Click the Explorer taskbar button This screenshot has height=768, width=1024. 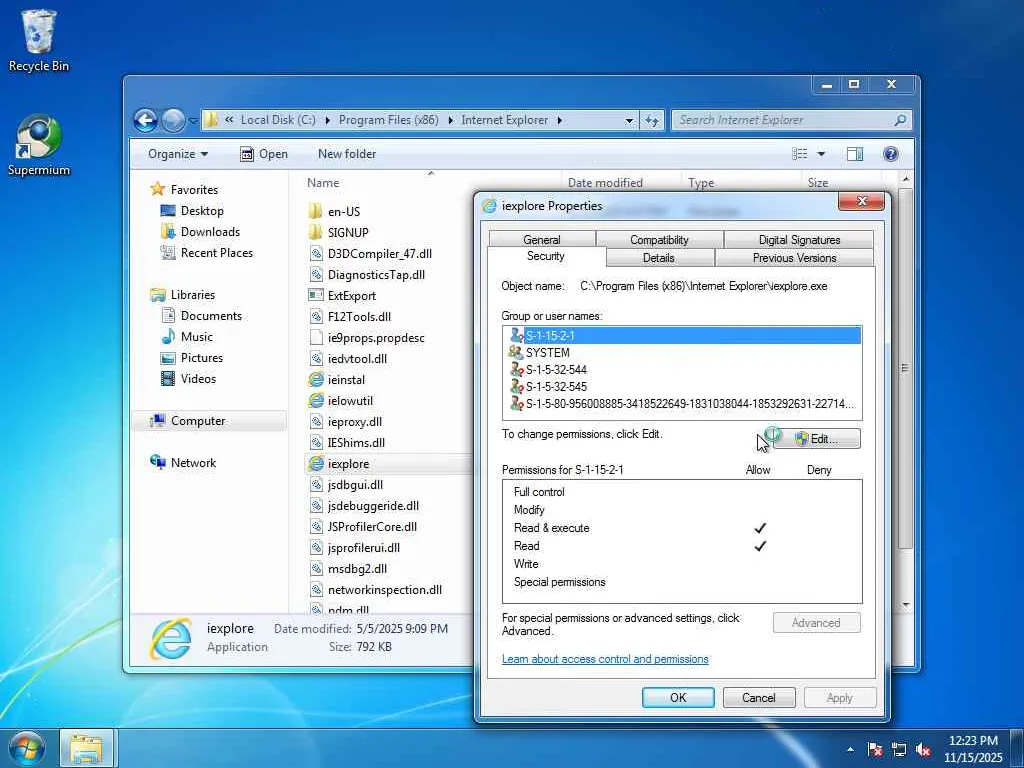tap(86, 748)
